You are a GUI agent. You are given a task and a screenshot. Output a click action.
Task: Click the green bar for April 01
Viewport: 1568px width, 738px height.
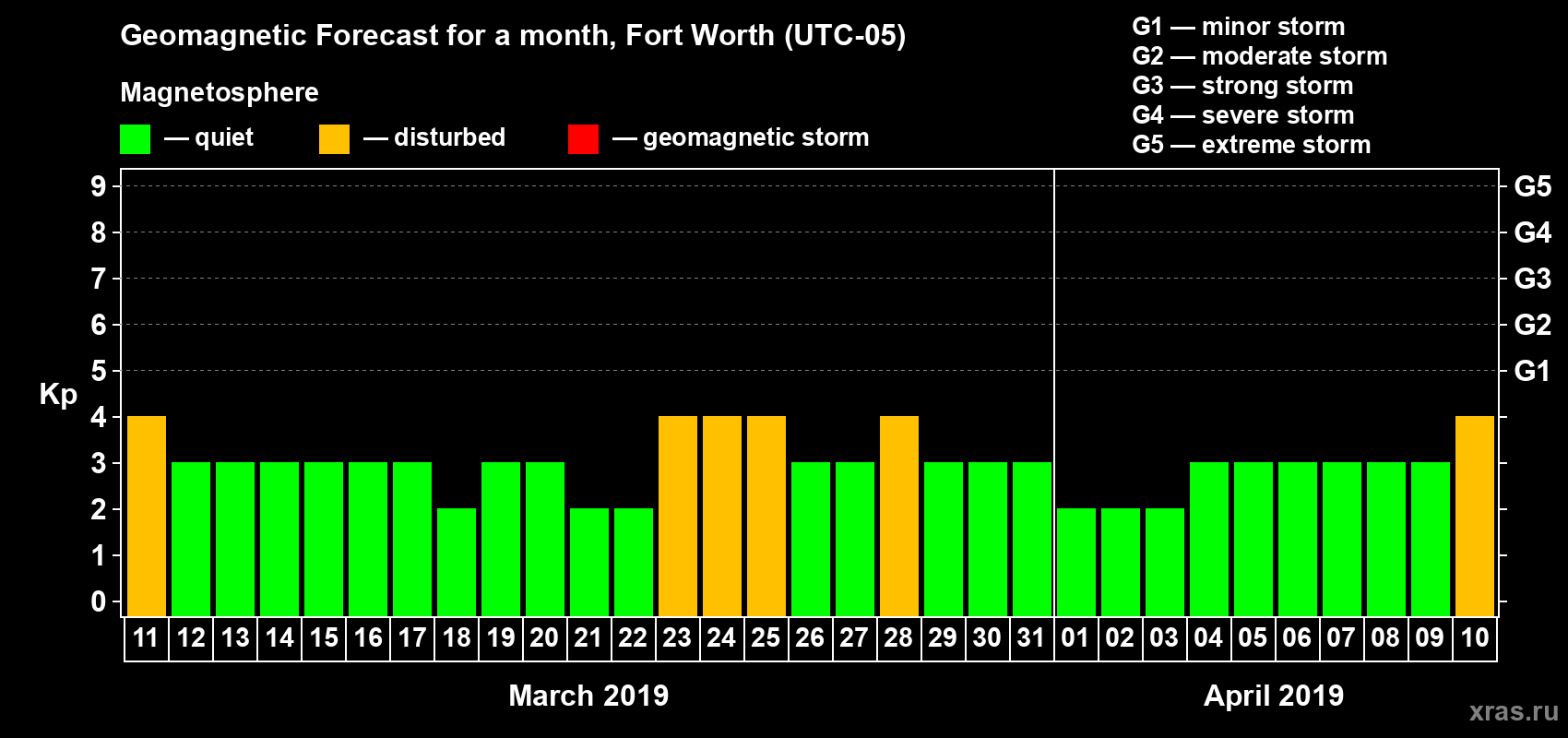coord(1076,562)
